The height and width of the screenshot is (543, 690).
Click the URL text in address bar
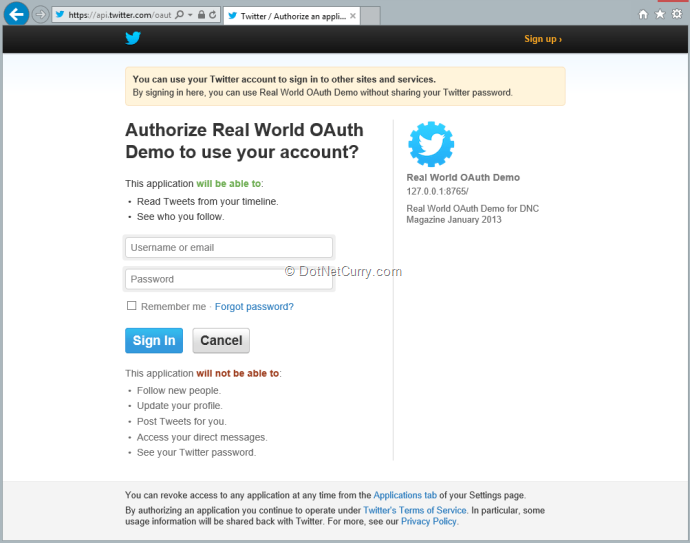(x=120, y=15)
